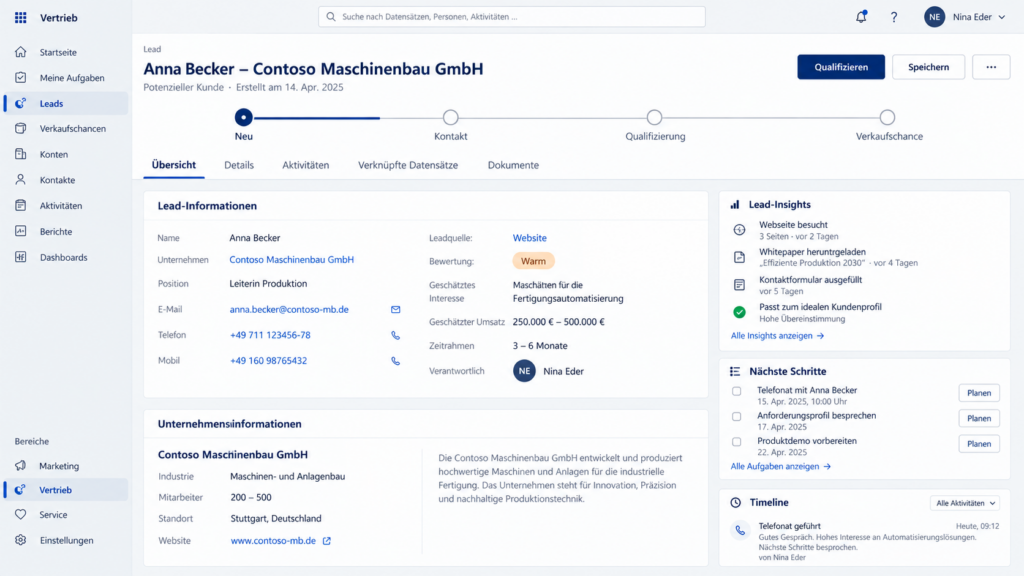Screen dimensions: 1024x576
Task: Open Alle Aufgaben anzeigen link
Action: click(780, 466)
